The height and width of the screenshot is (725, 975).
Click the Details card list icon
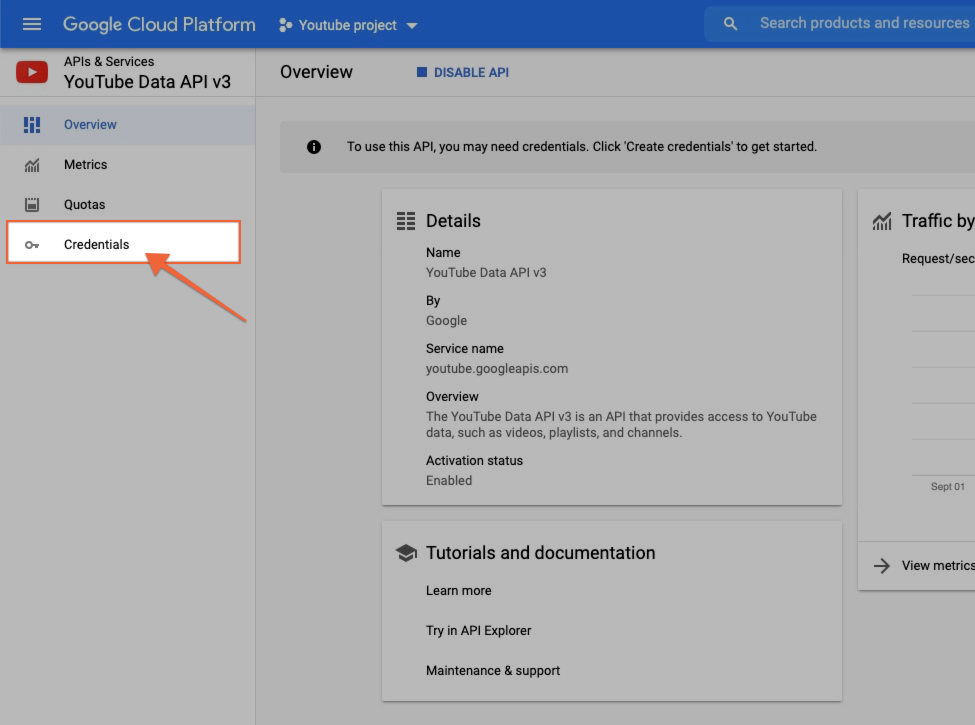pyautogui.click(x=406, y=221)
